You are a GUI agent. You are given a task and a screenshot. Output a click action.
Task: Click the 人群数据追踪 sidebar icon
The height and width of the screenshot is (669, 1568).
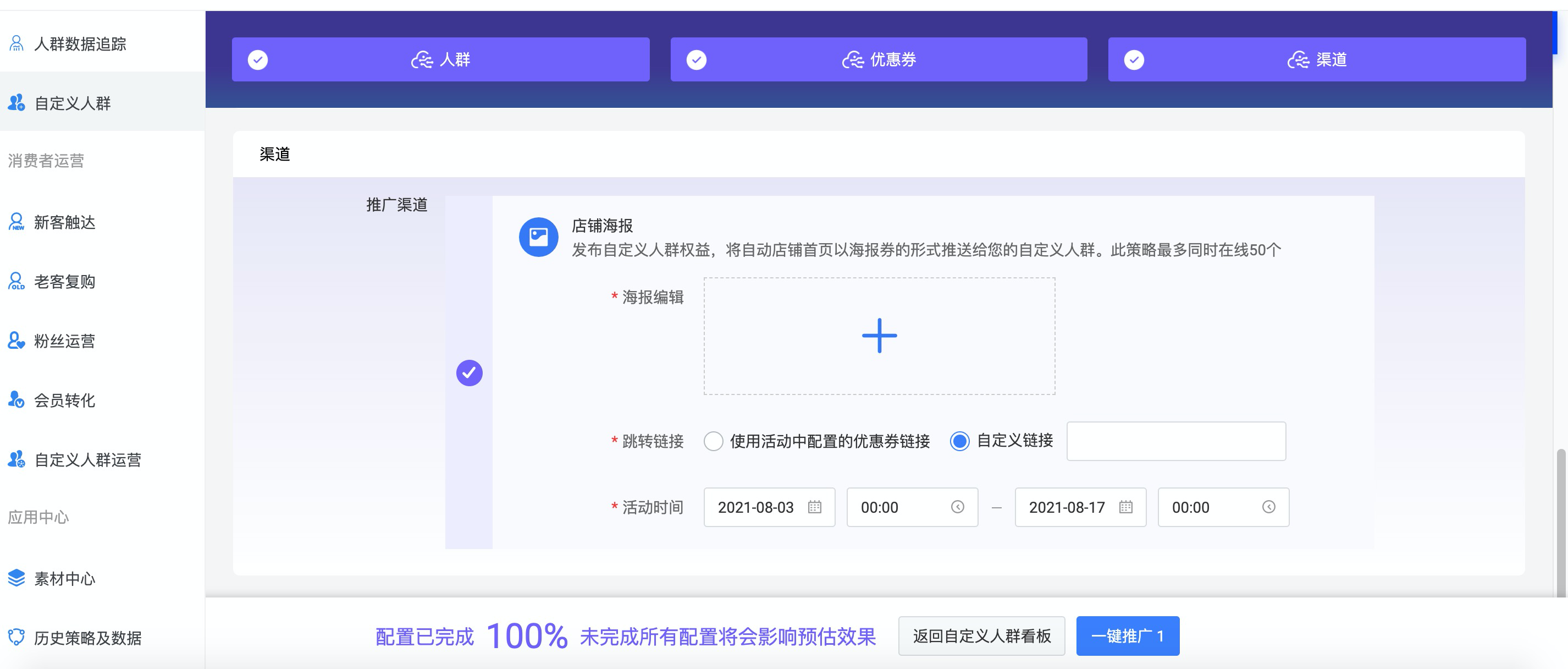[x=16, y=44]
